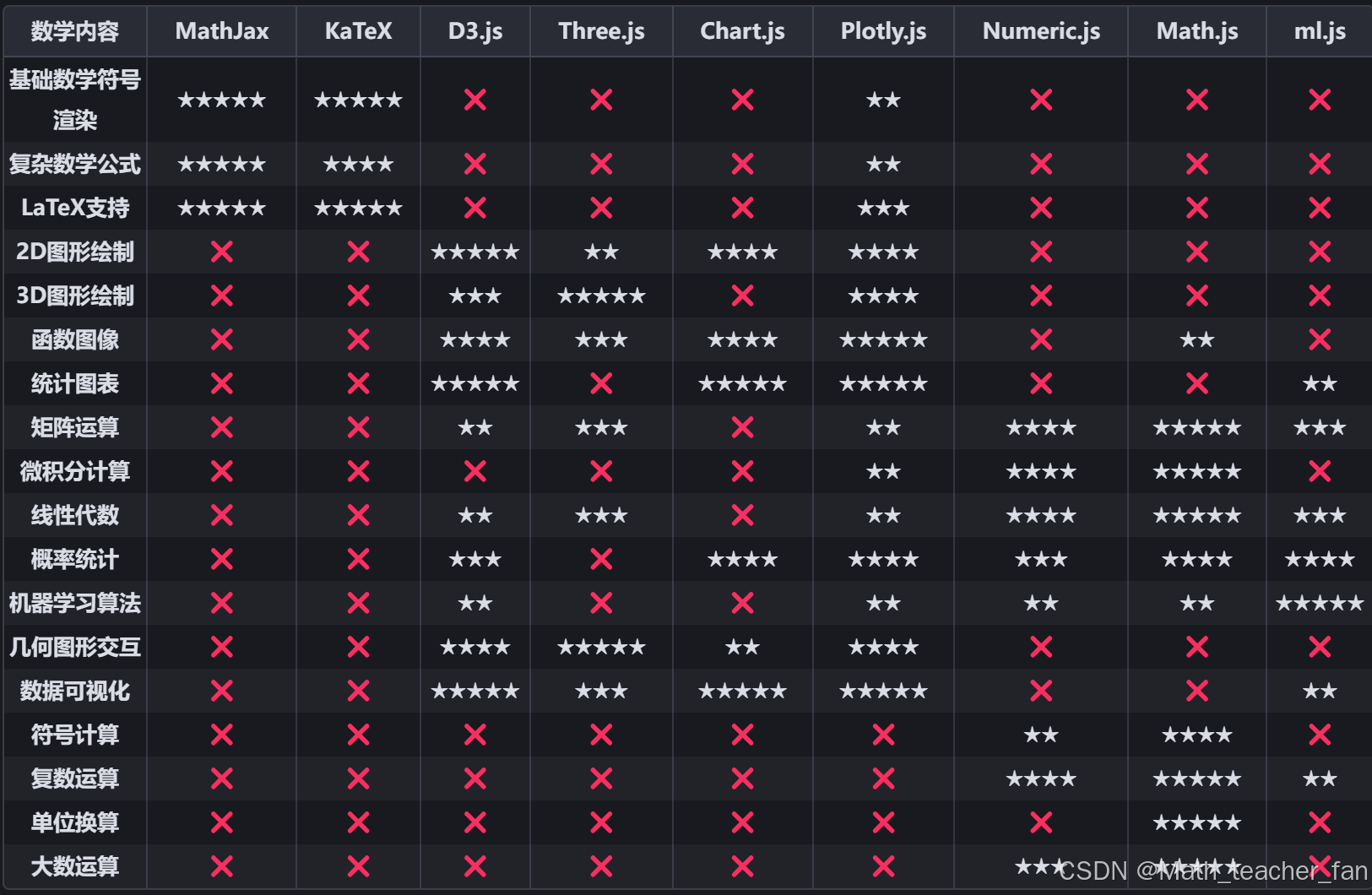This screenshot has width=1372, height=895.
Task: Select the 数据可视化 row label
Action: tap(75, 691)
